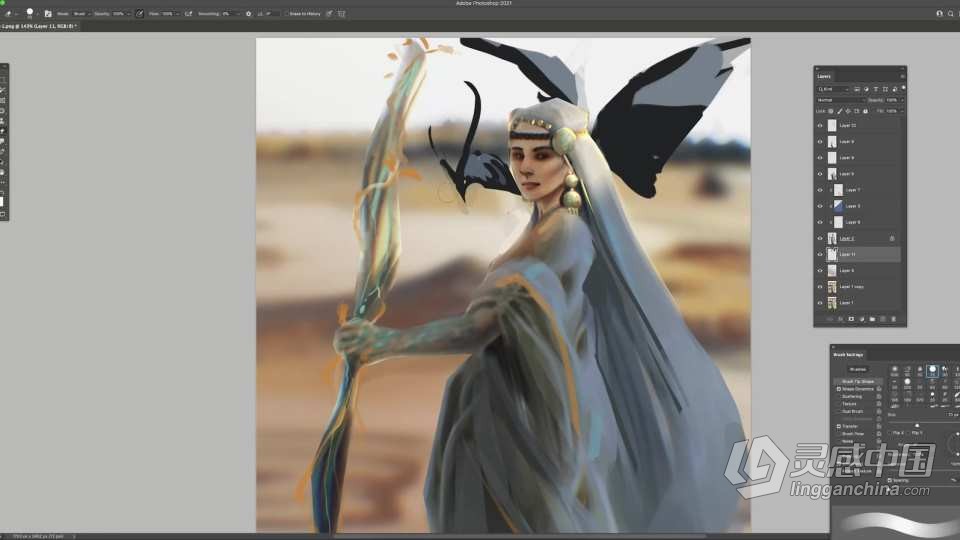Hide Layer 11 with its eye icon

coord(820,254)
